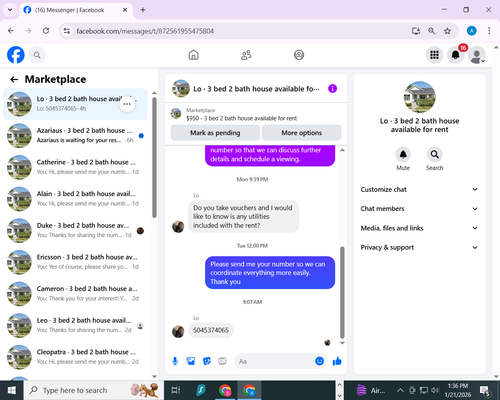Screen dimensions: 500x400
Task: Open Catherine conversation
Action: (75, 167)
